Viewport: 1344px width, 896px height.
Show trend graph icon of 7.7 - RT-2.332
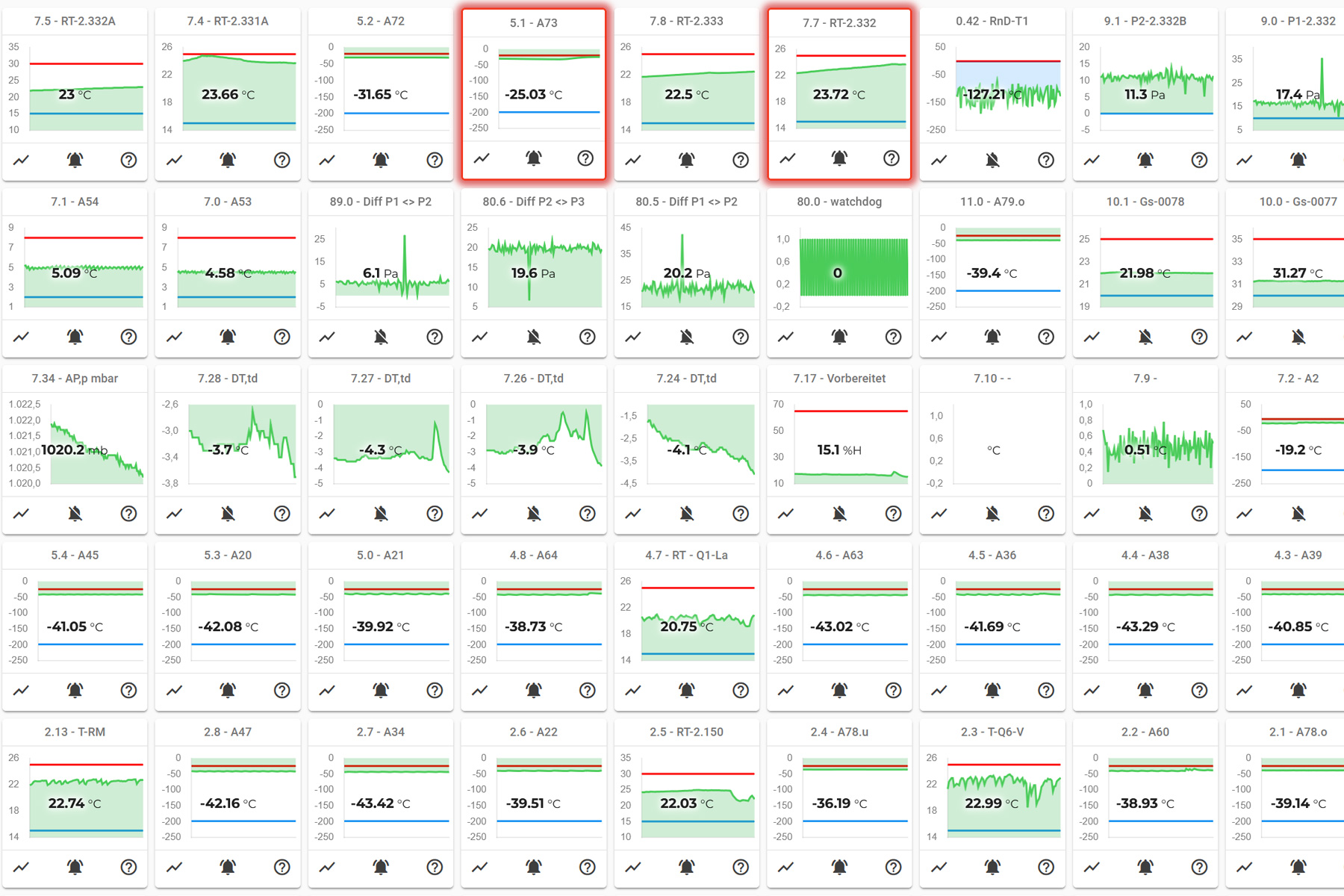click(x=788, y=158)
